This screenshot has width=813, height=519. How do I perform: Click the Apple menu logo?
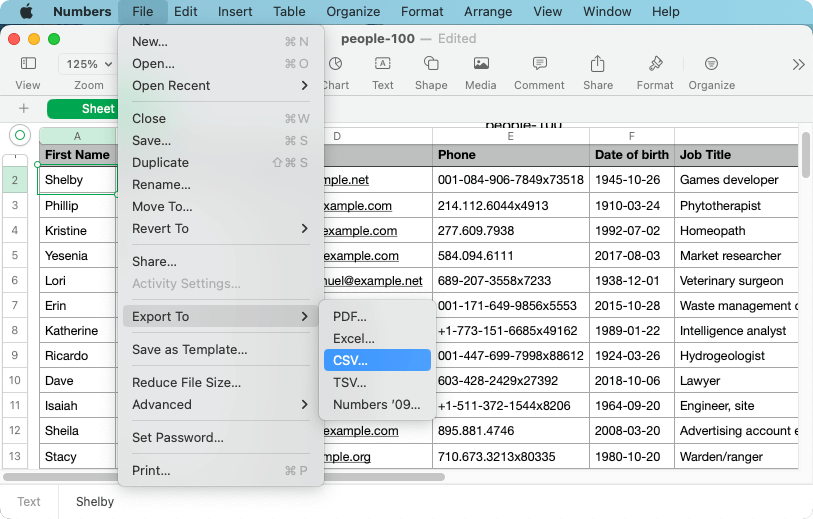pyautogui.click(x=26, y=12)
